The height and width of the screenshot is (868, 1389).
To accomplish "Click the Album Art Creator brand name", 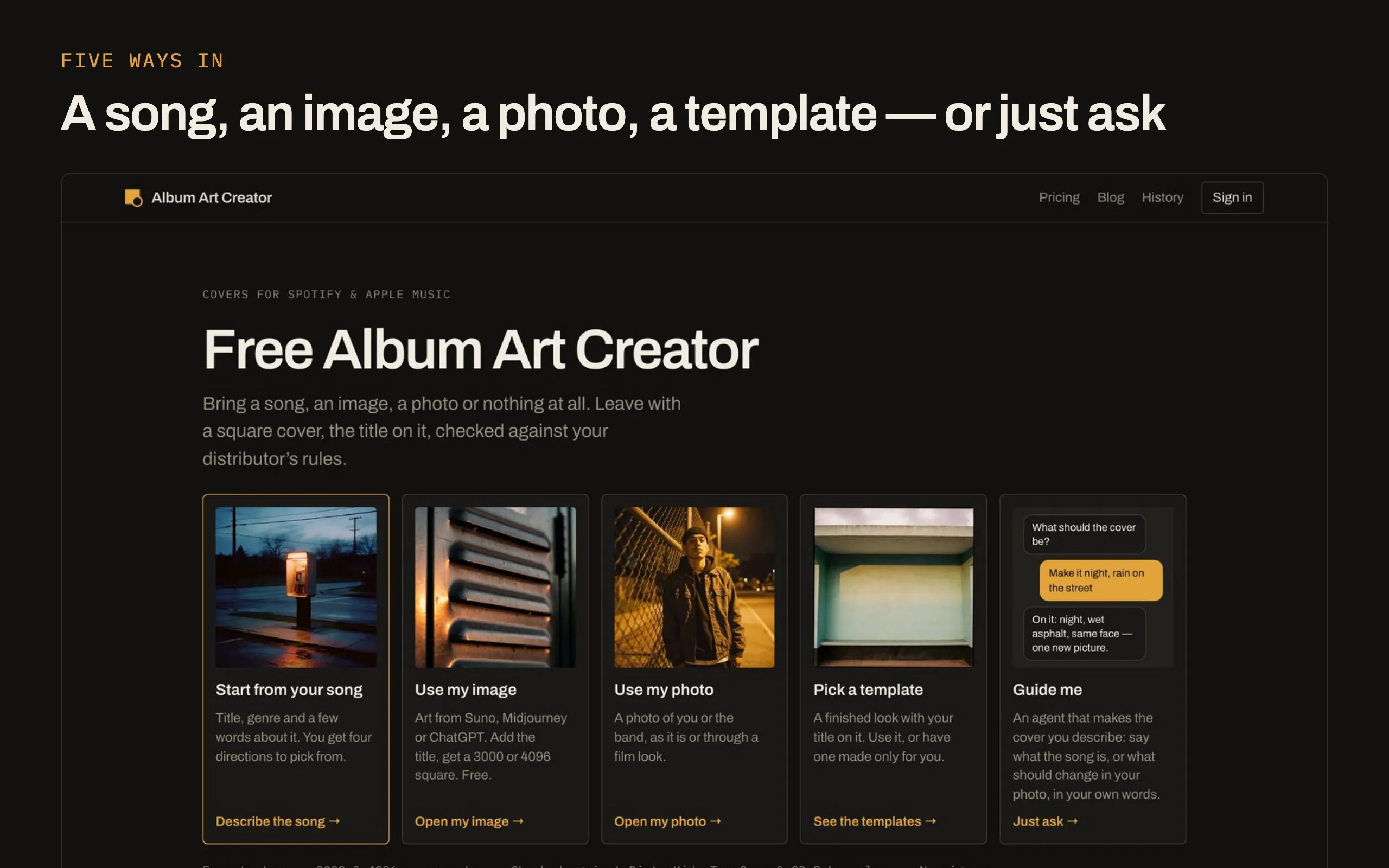I will pos(211,197).
